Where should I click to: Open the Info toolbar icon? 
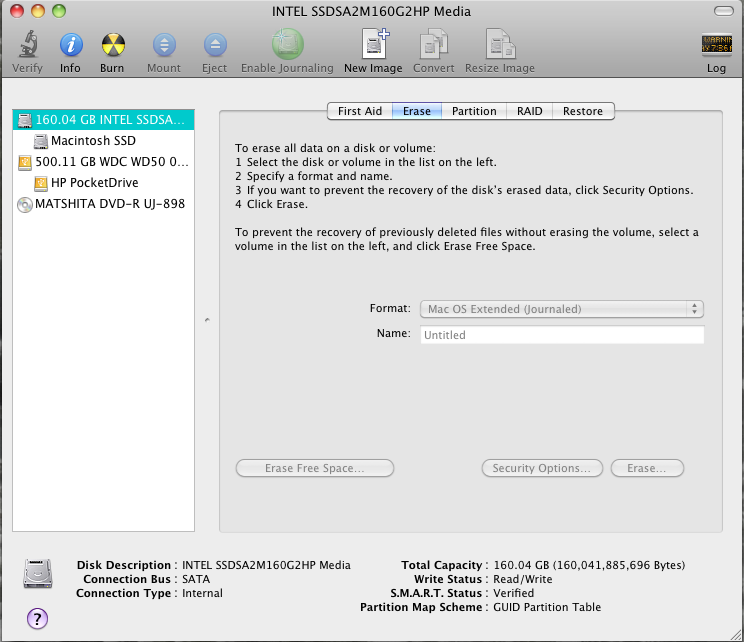click(71, 45)
